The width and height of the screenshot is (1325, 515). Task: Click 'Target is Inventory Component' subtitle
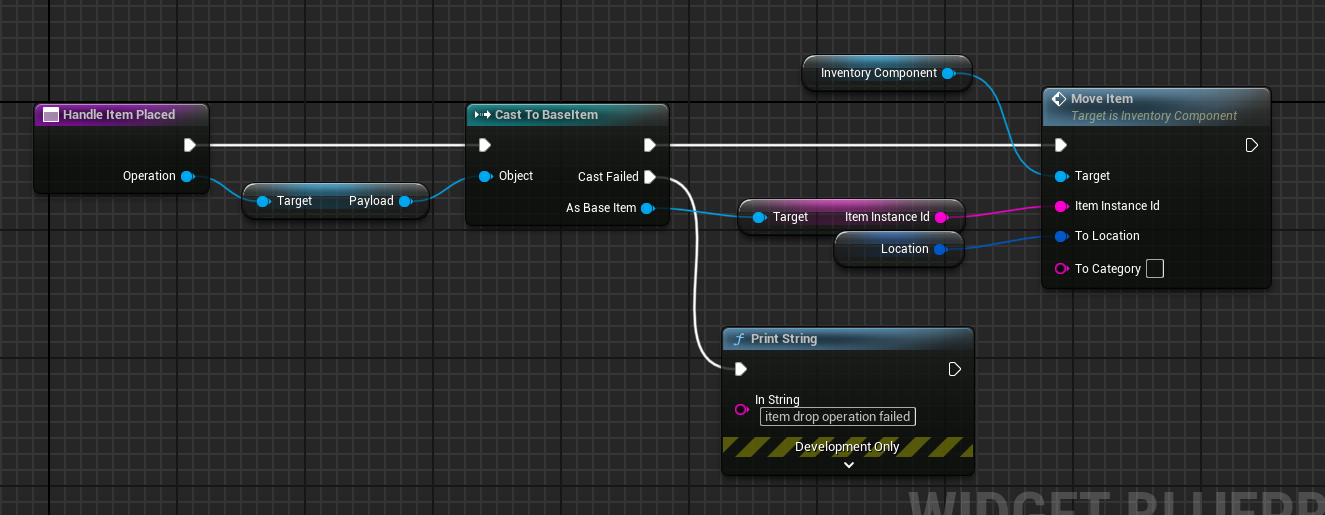click(1154, 116)
